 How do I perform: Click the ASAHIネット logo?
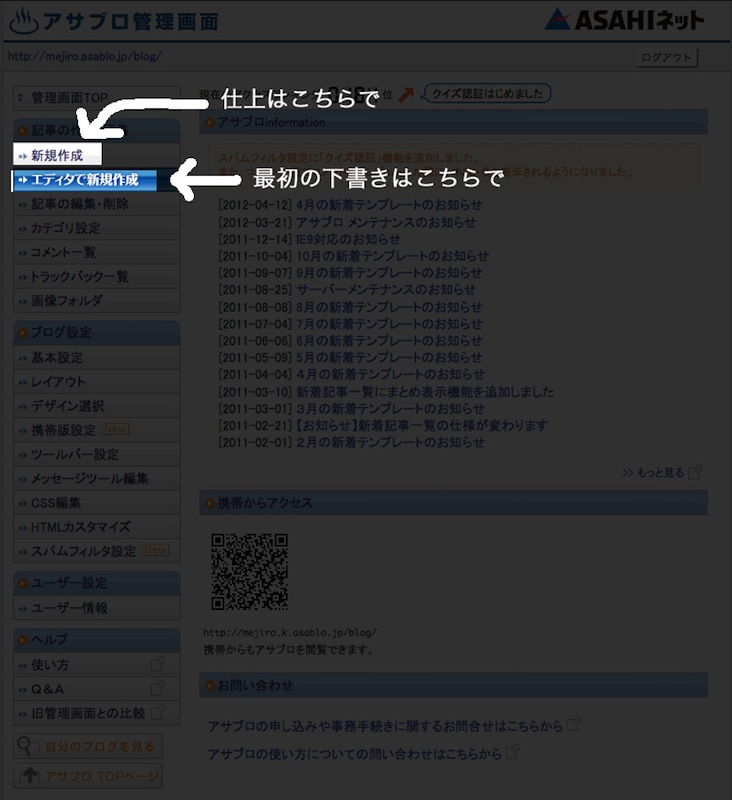click(624, 20)
